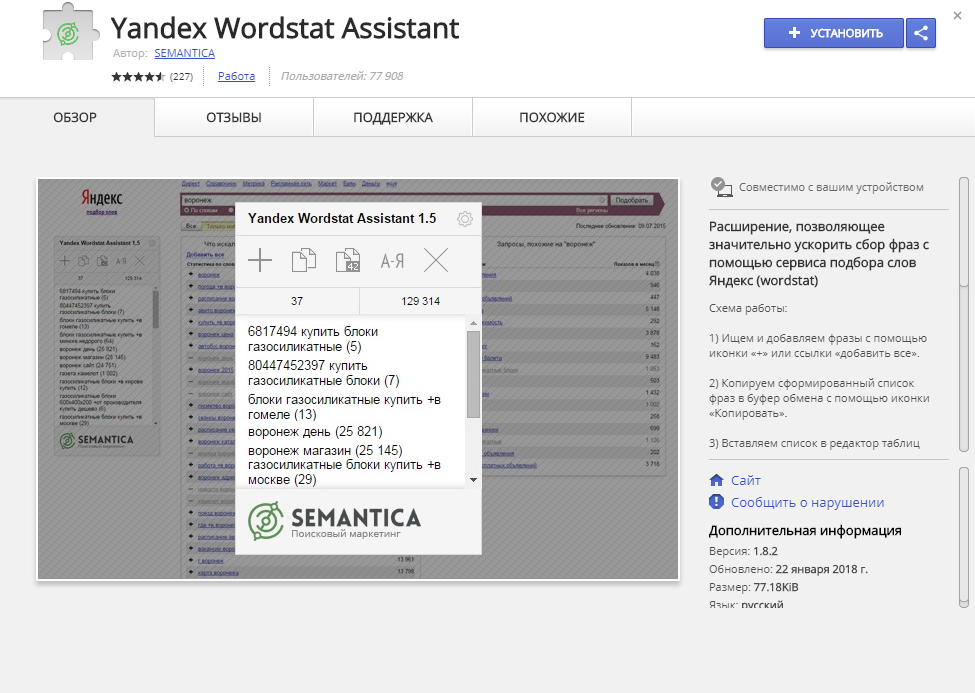
Task: Click the additional information panel scrollbar
Action: point(964,537)
